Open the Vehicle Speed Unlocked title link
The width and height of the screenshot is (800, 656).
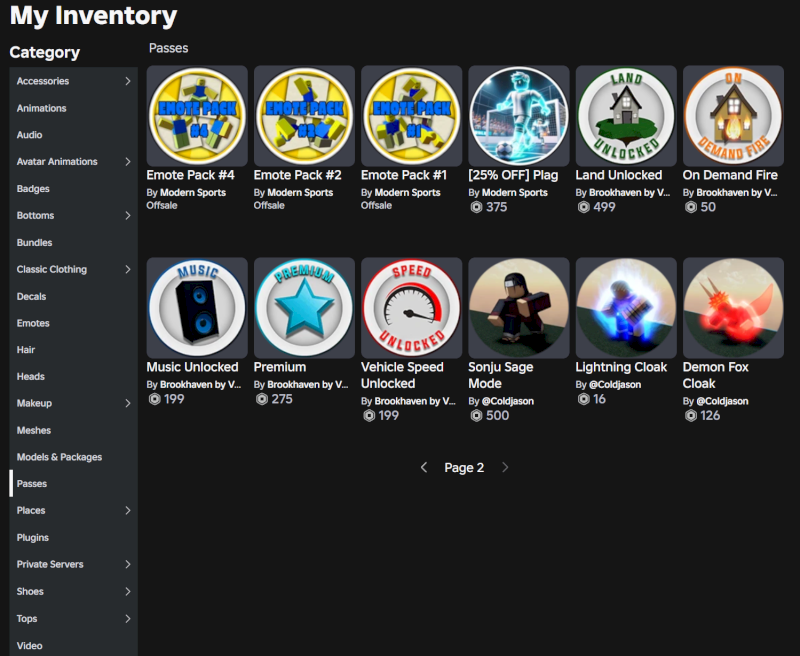[x=402, y=375]
